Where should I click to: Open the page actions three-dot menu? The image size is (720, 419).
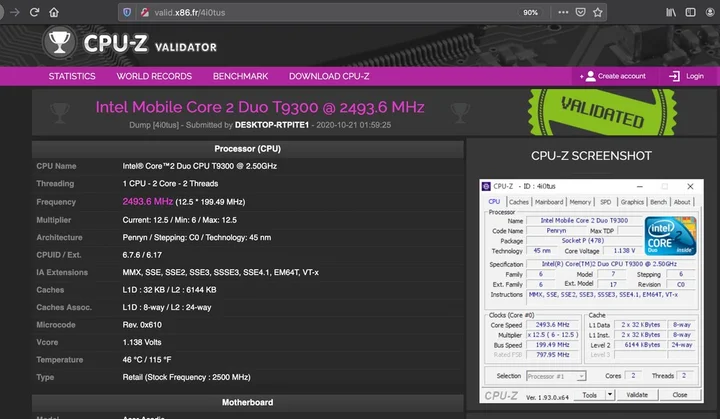tap(563, 12)
